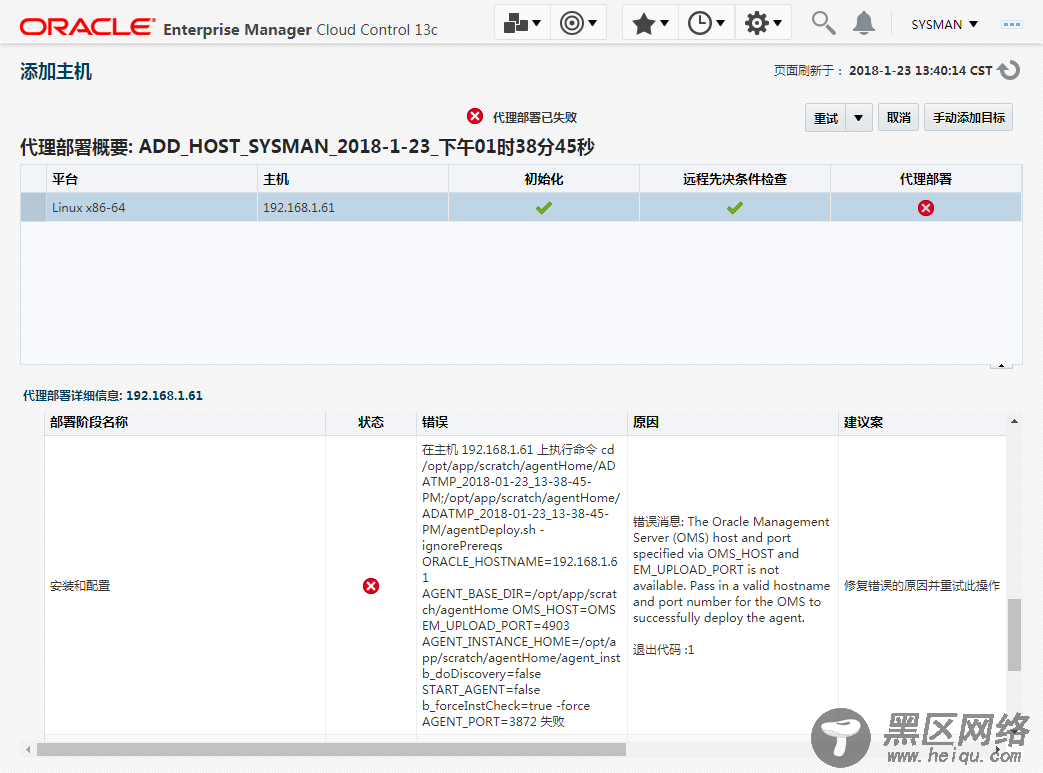Click the 代理部署已失败 error icon
Image resolution: width=1043 pixels, height=773 pixels.
point(475,116)
